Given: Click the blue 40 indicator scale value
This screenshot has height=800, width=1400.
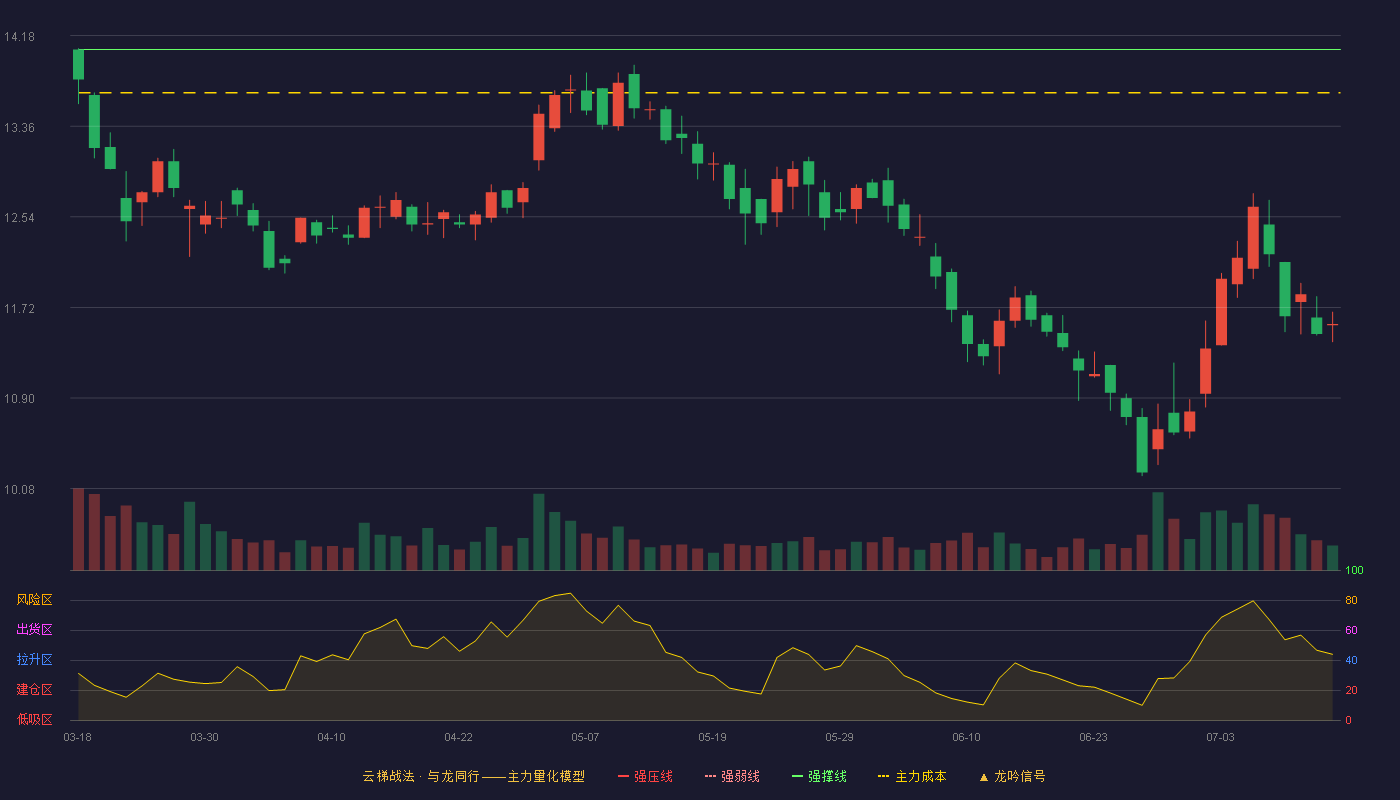Looking at the screenshot, I should [x=1351, y=660].
